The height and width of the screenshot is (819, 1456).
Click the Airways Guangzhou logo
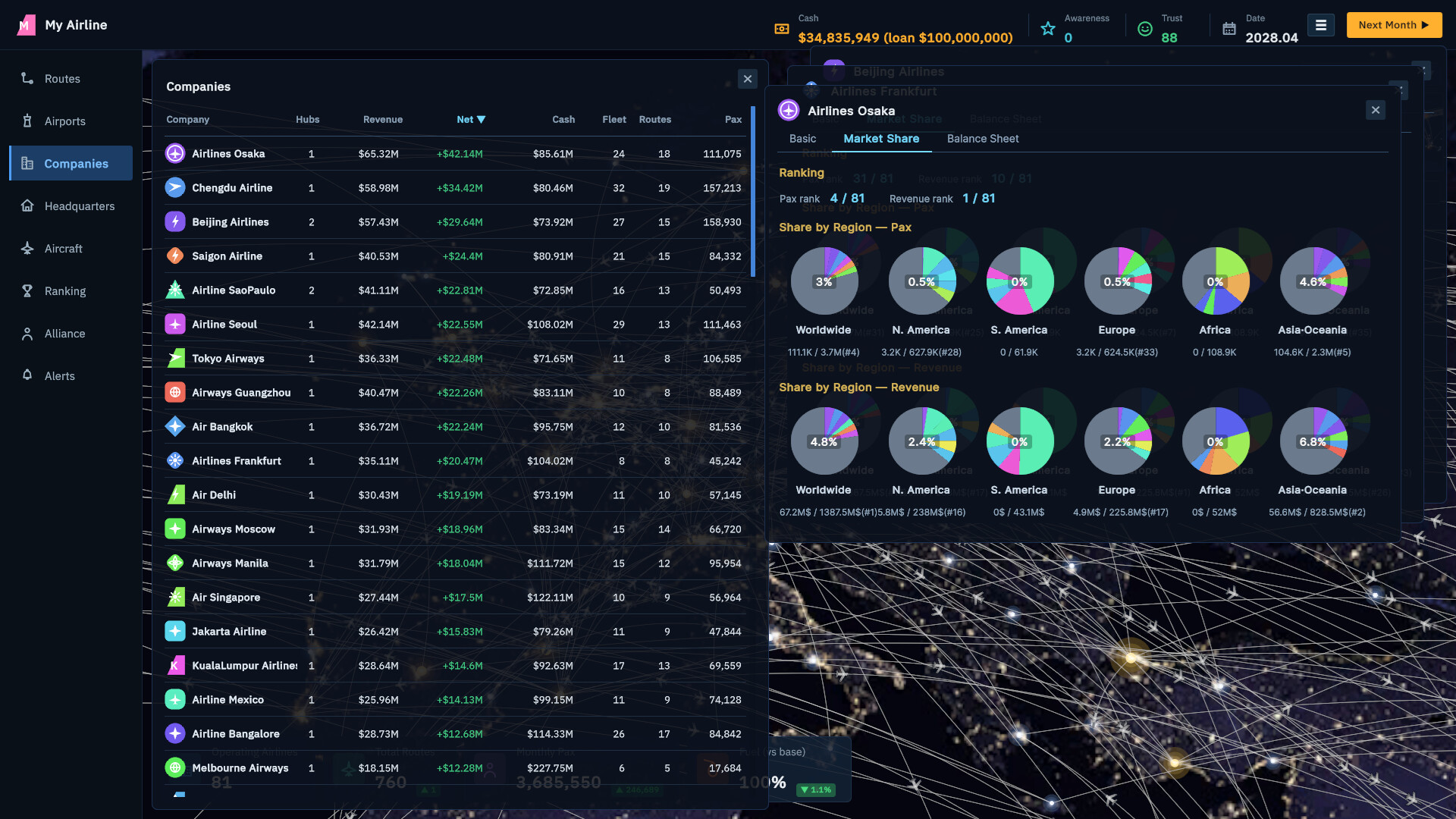[175, 392]
